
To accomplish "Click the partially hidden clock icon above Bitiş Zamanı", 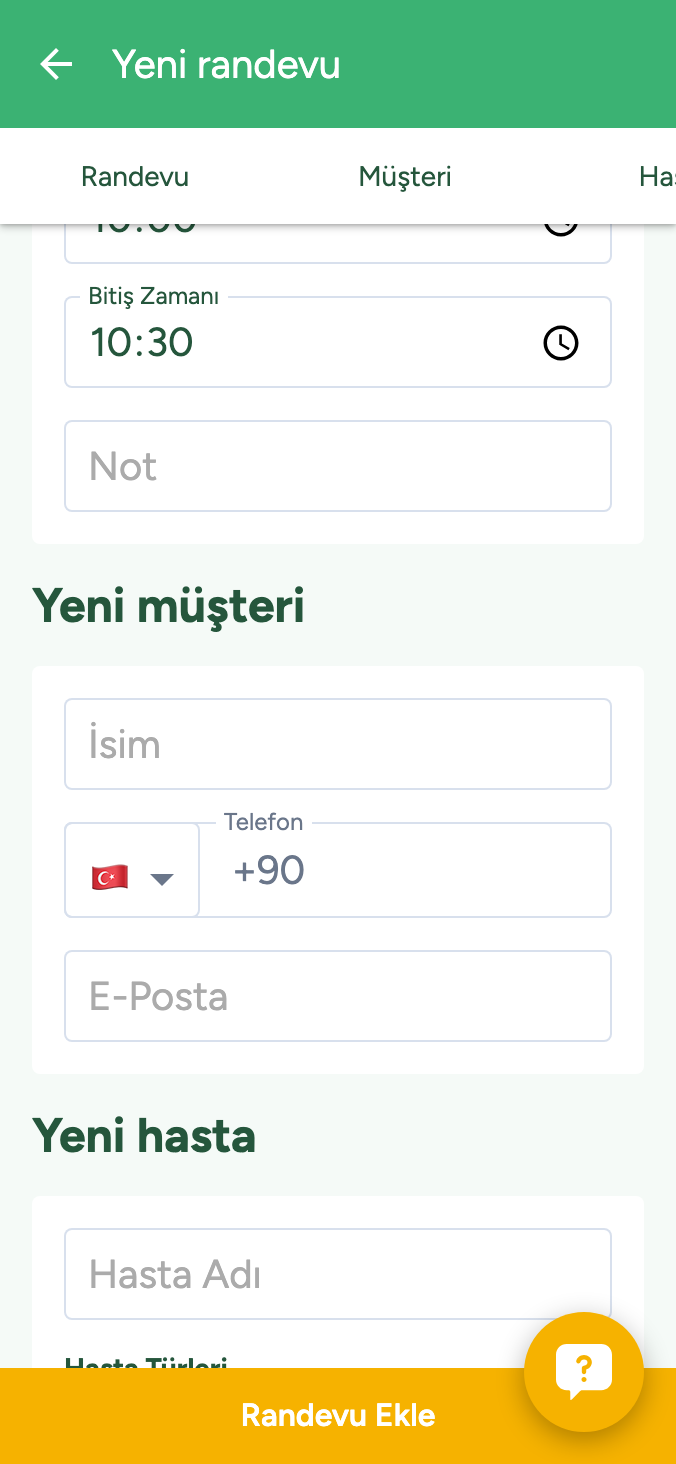I will tap(560, 229).
